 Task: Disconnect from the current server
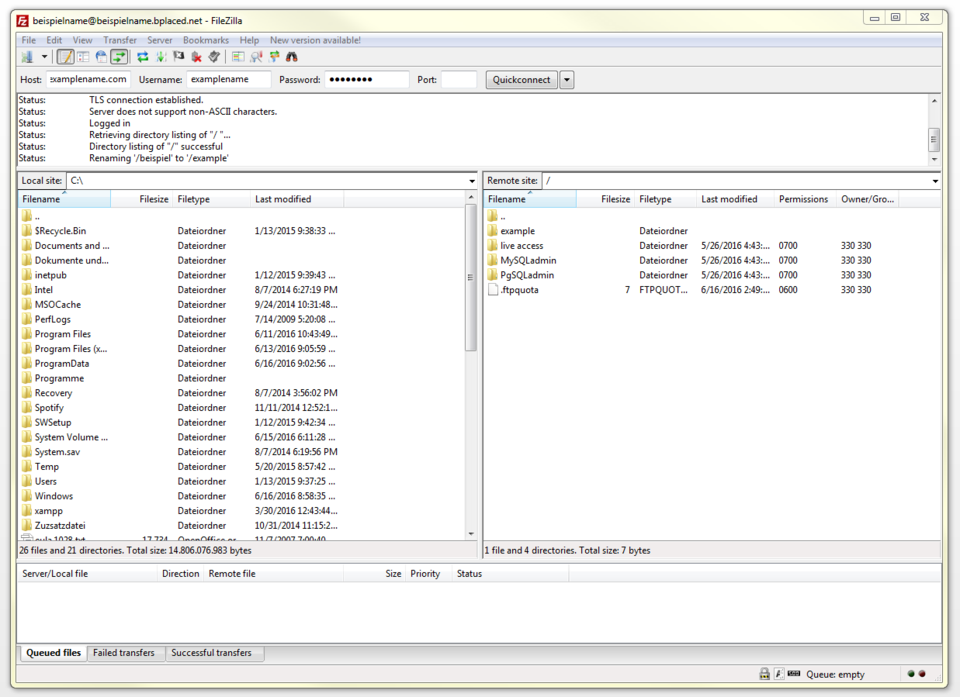pos(197,57)
